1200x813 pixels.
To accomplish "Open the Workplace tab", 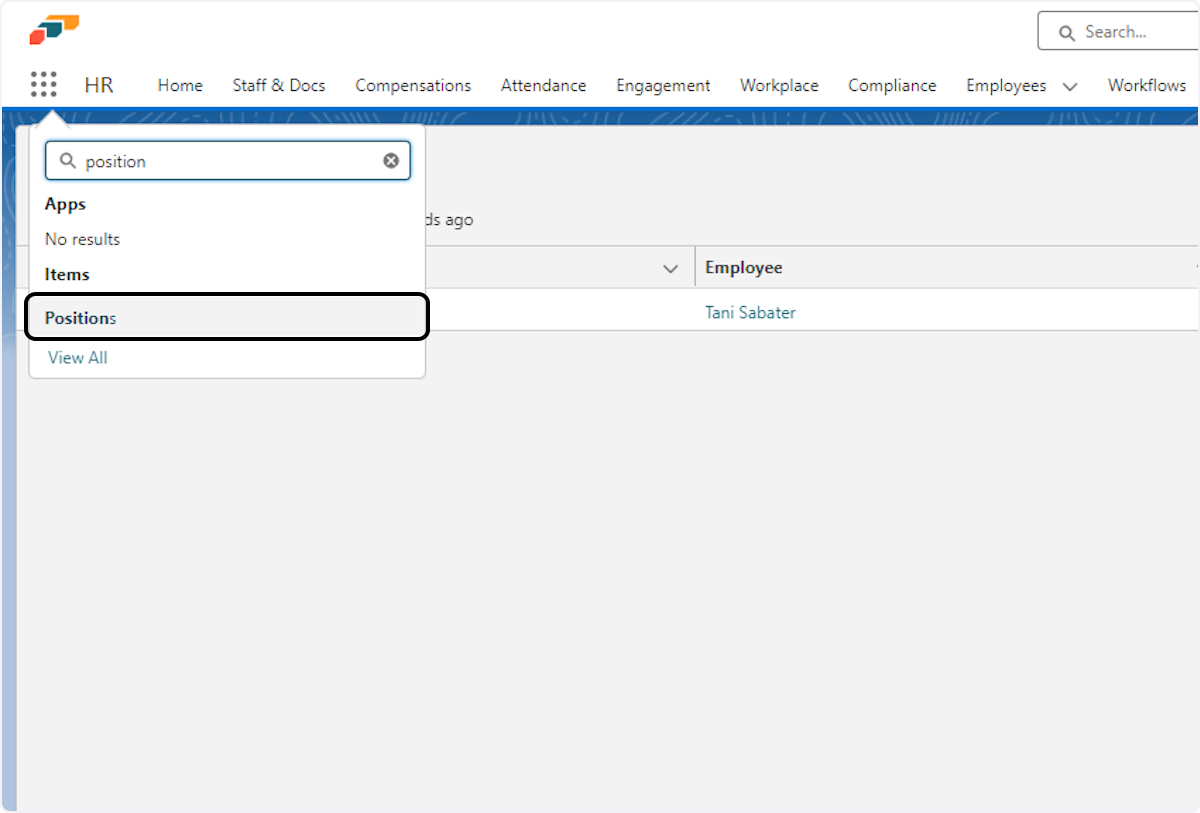I will point(779,86).
